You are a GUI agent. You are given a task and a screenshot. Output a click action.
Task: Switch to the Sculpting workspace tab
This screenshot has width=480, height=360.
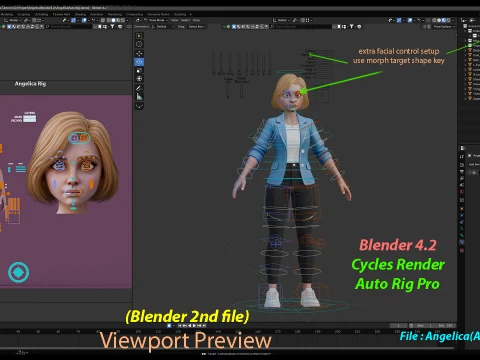click(23, 14)
